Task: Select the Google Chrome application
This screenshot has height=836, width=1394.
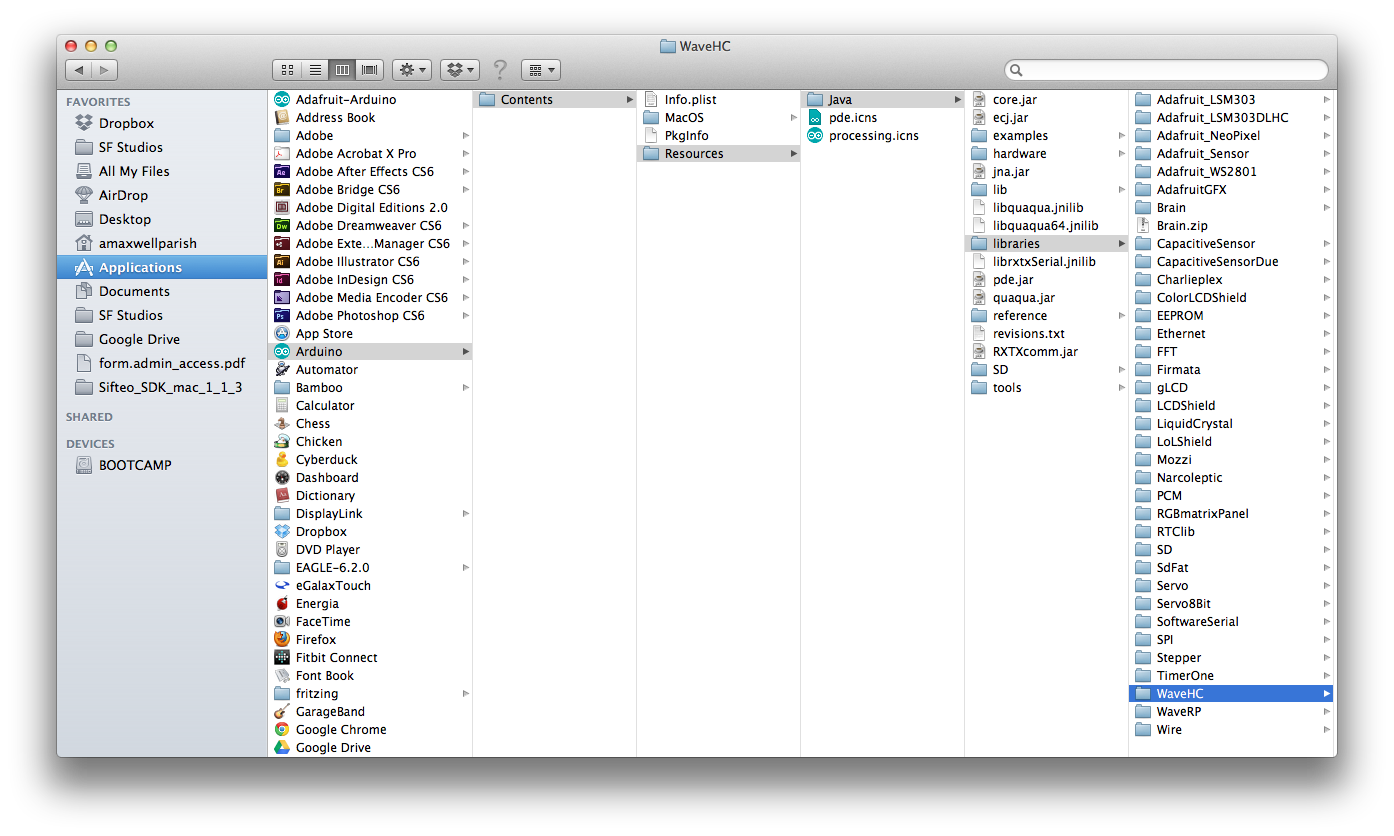Action: click(370, 729)
